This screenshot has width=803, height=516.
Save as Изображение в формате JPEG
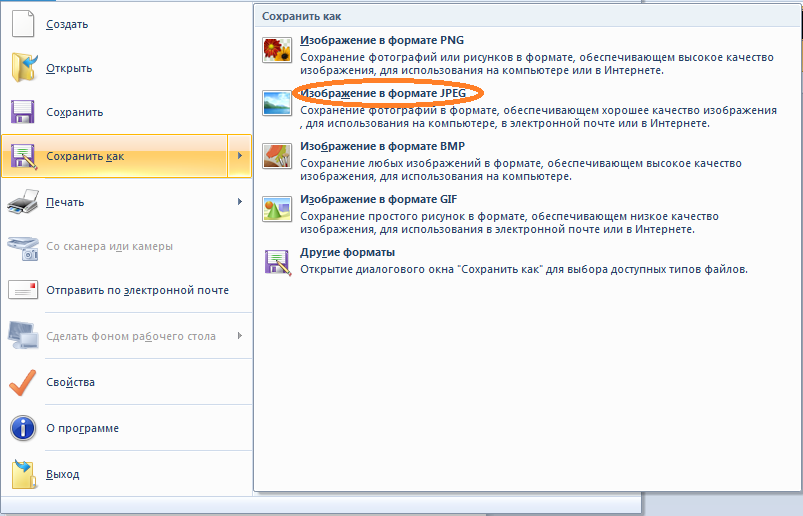[383, 93]
